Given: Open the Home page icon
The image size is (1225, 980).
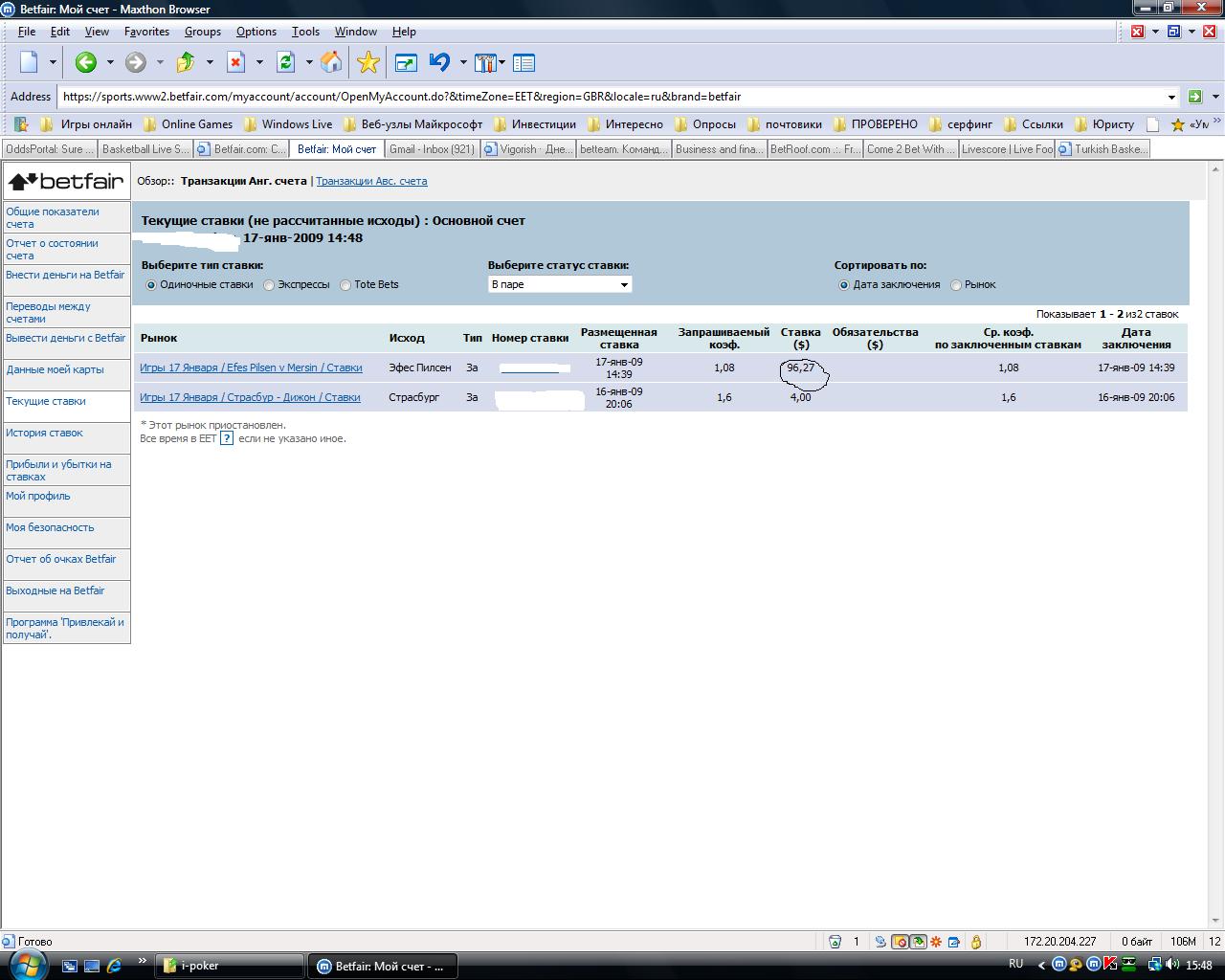Looking at the screenshot, I should point(331,63).
